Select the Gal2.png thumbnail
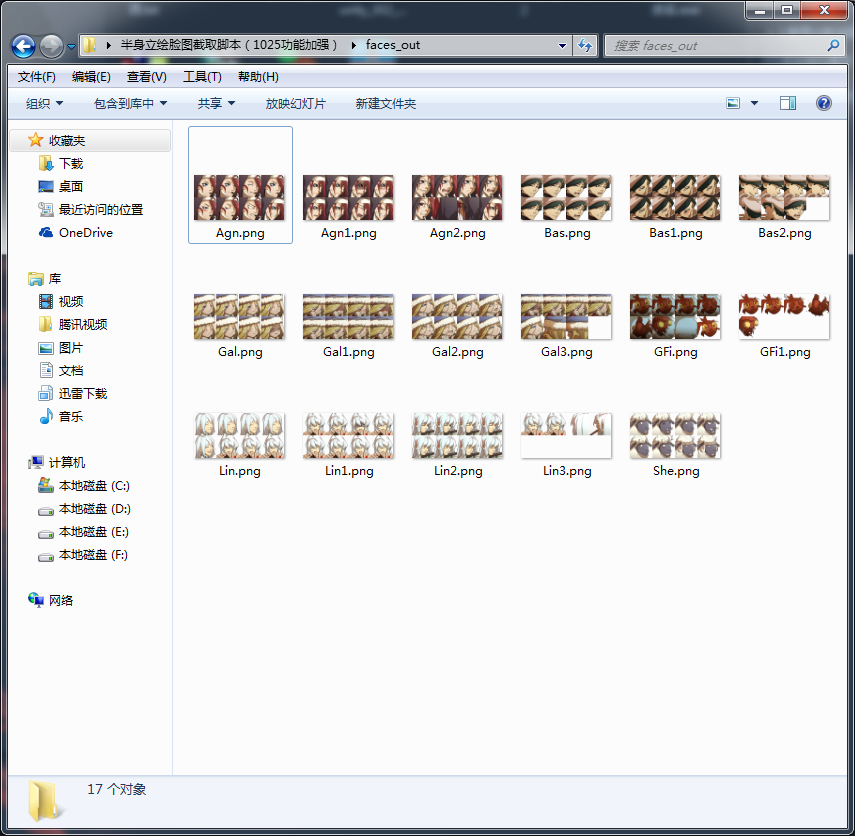The image size is (855, 836). click(457, 317)
